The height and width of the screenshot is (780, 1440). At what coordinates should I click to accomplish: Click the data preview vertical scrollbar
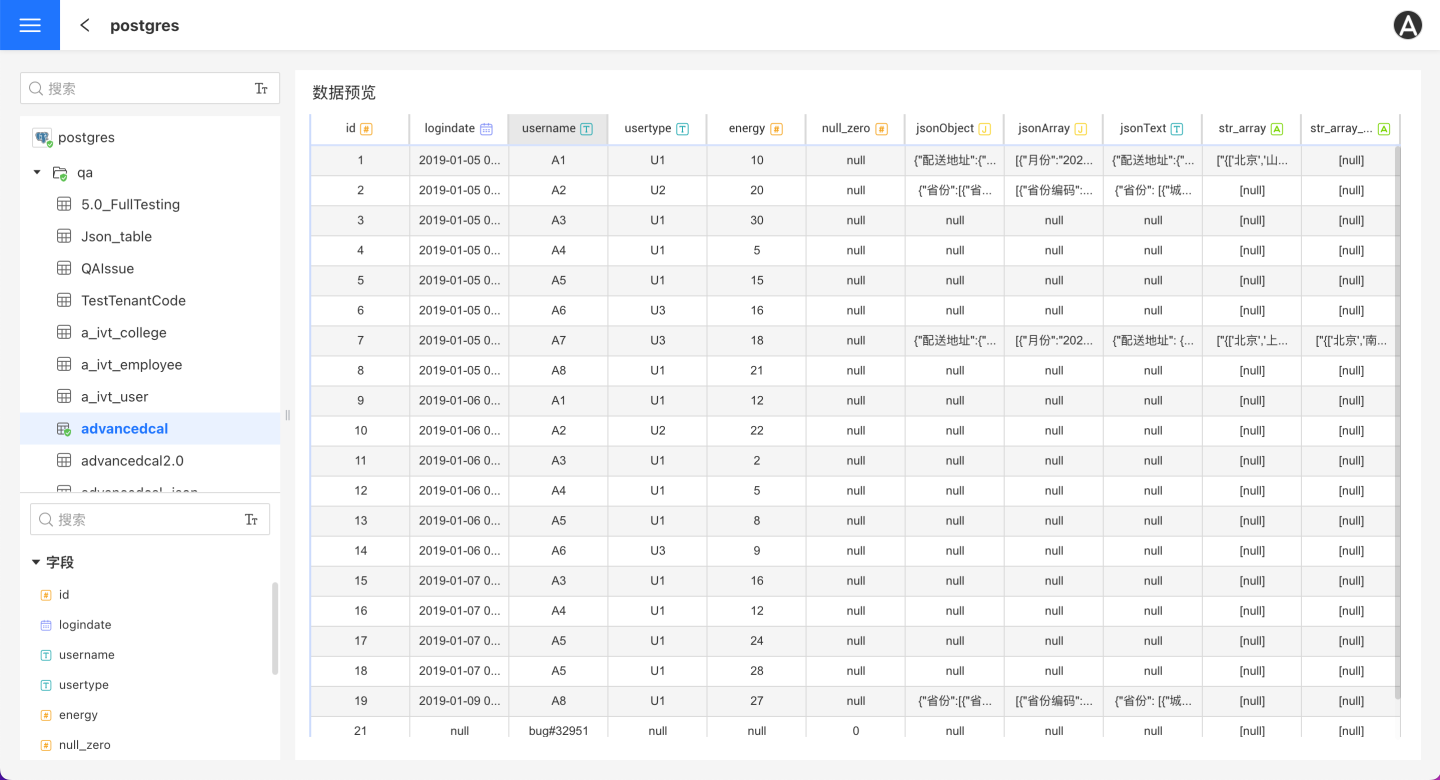point(1397,420)
